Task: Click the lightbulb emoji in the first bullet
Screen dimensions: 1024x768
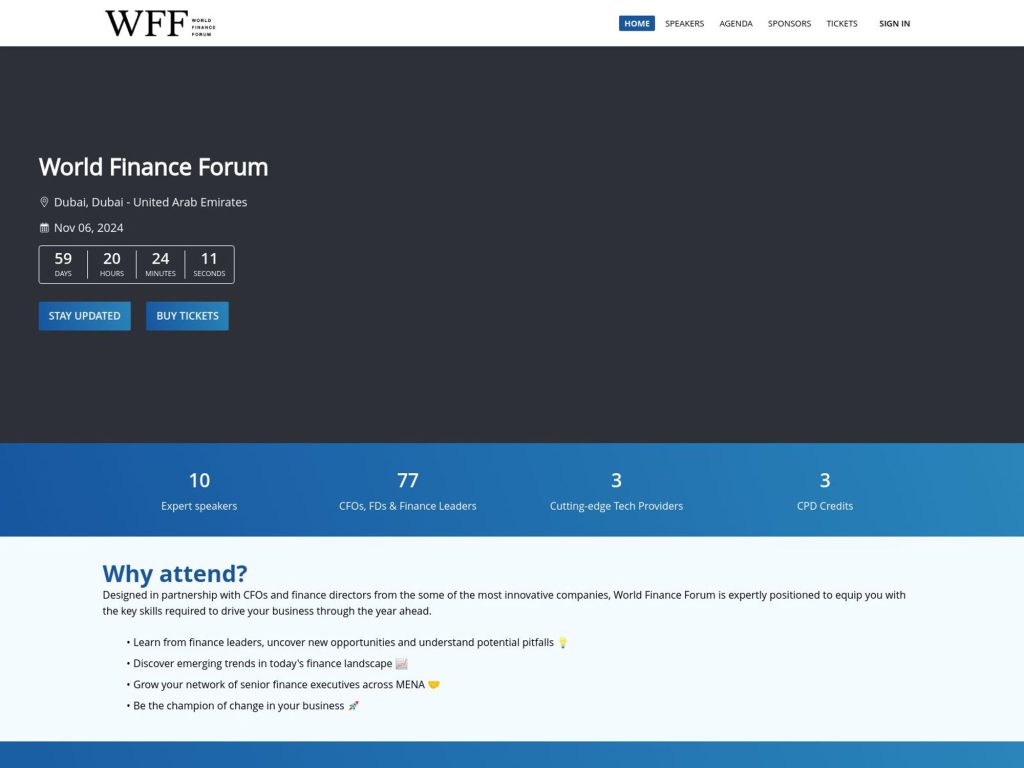Action: click(x=563, y=642)
